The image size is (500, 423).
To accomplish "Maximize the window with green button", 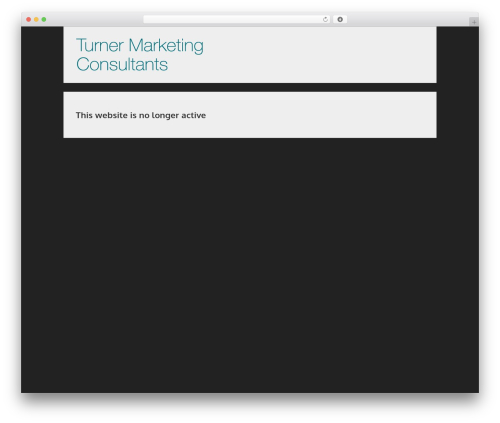I will [44, 19].
